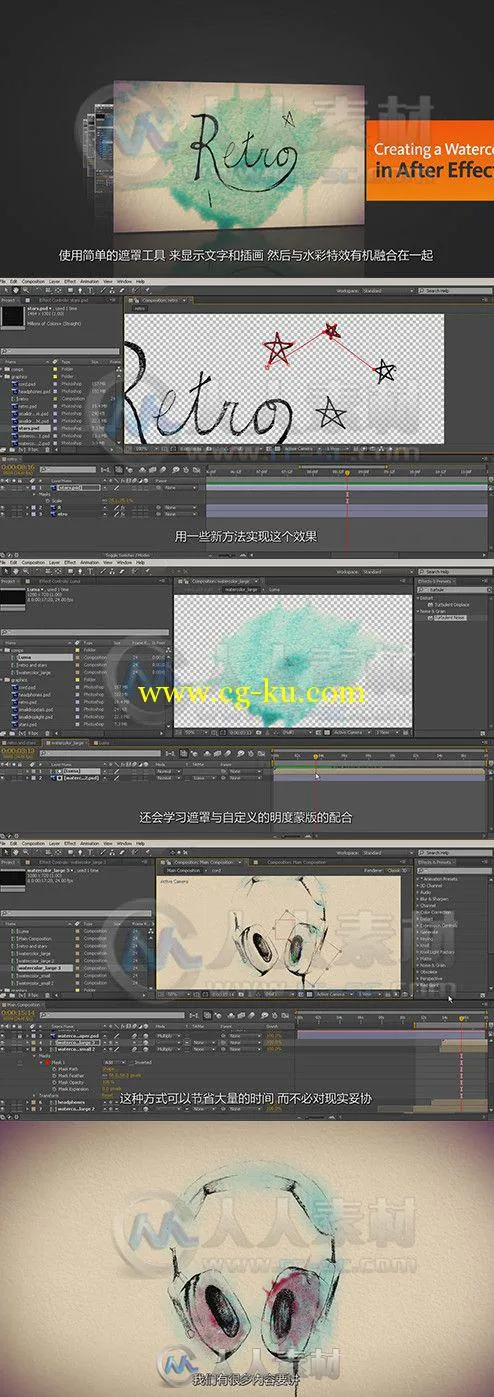The width and height of the screenshot is (494, 1397).
Task: Select stars.psd thumbnail in the Retro-window project panel
Action: tap(12, 317)
